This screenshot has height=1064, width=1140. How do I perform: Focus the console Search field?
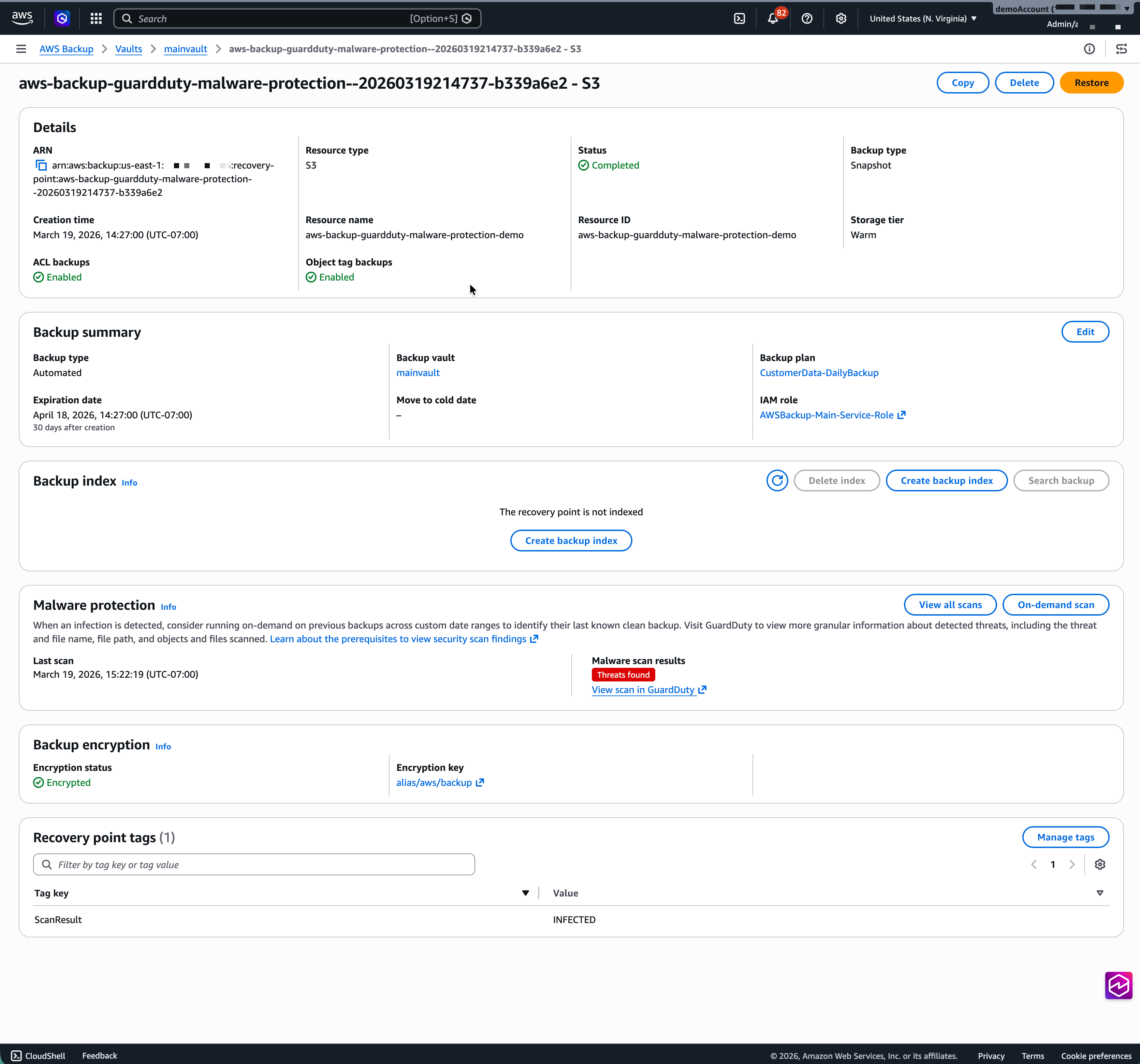pyautogui.click(x=297, y=18)
